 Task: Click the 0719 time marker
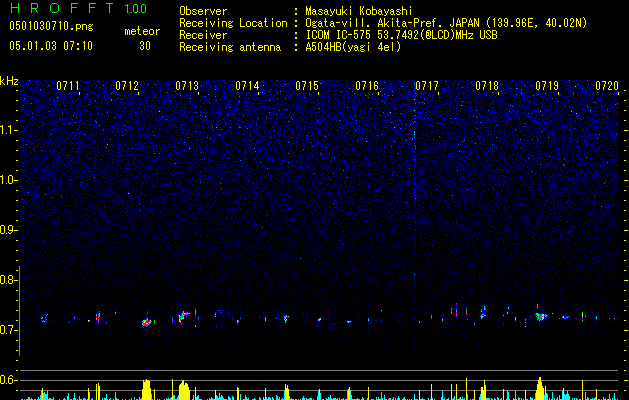point(547,86)
